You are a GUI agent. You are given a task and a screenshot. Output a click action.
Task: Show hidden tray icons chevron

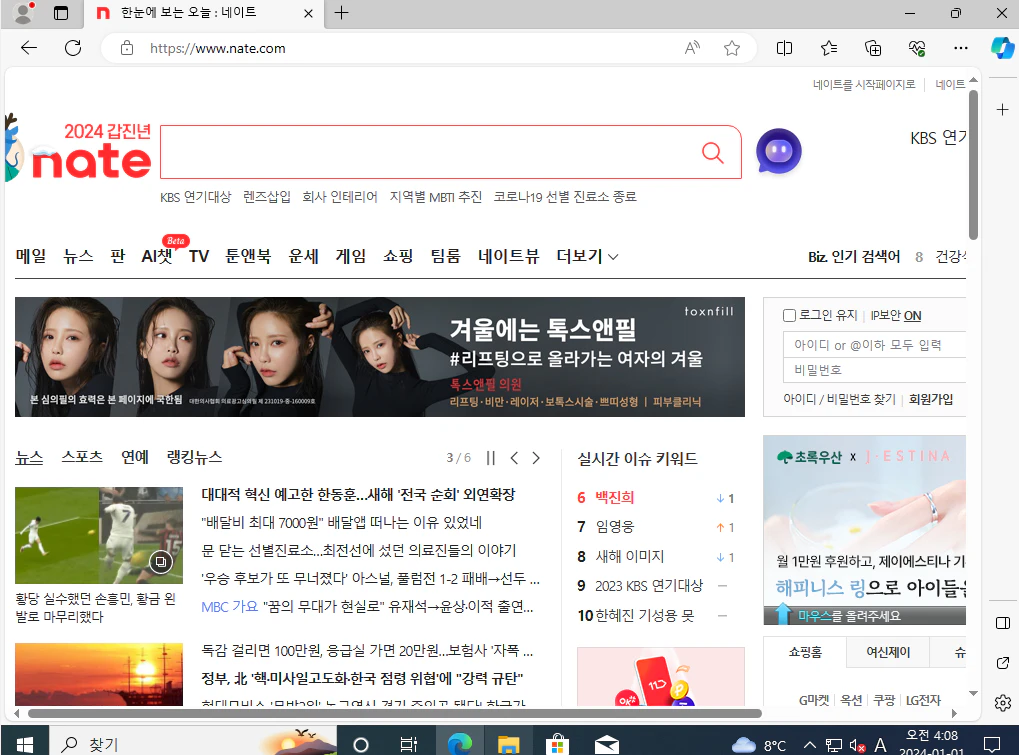(x=809, y=745)
